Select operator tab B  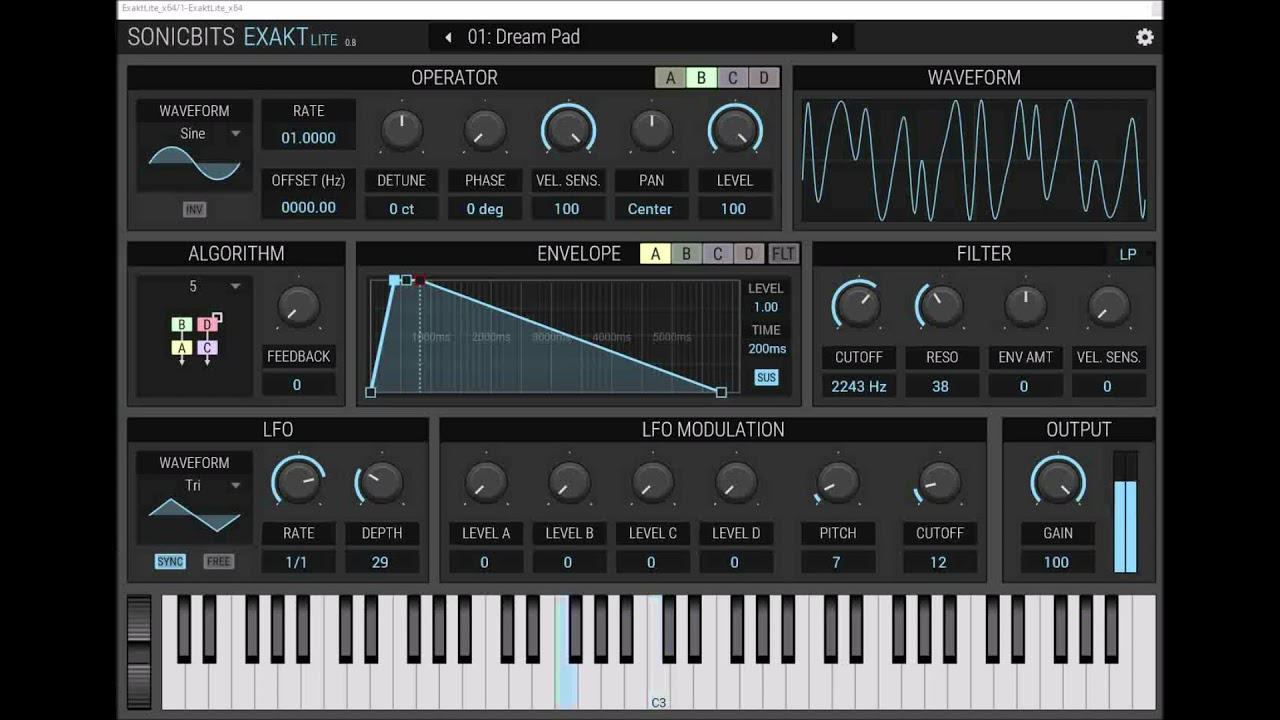pos(701,78)
